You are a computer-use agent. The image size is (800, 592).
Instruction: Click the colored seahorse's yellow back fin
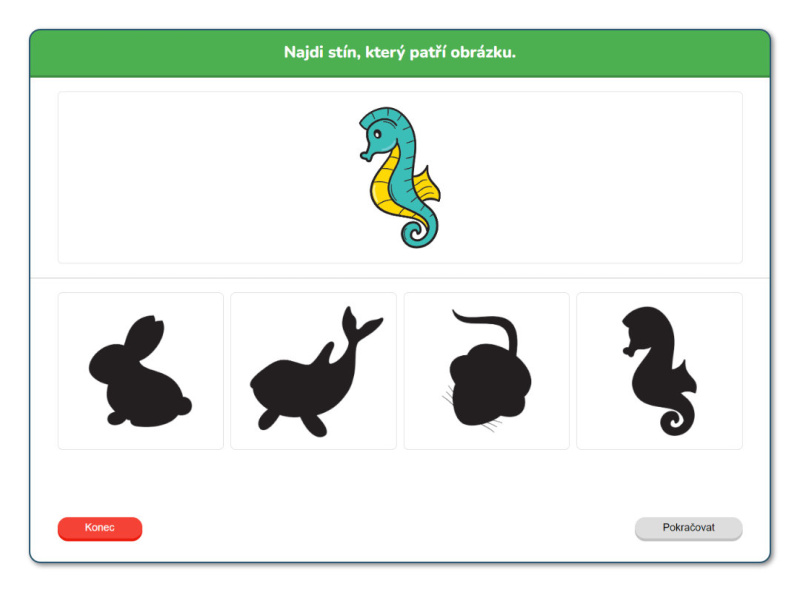(427, 186)
